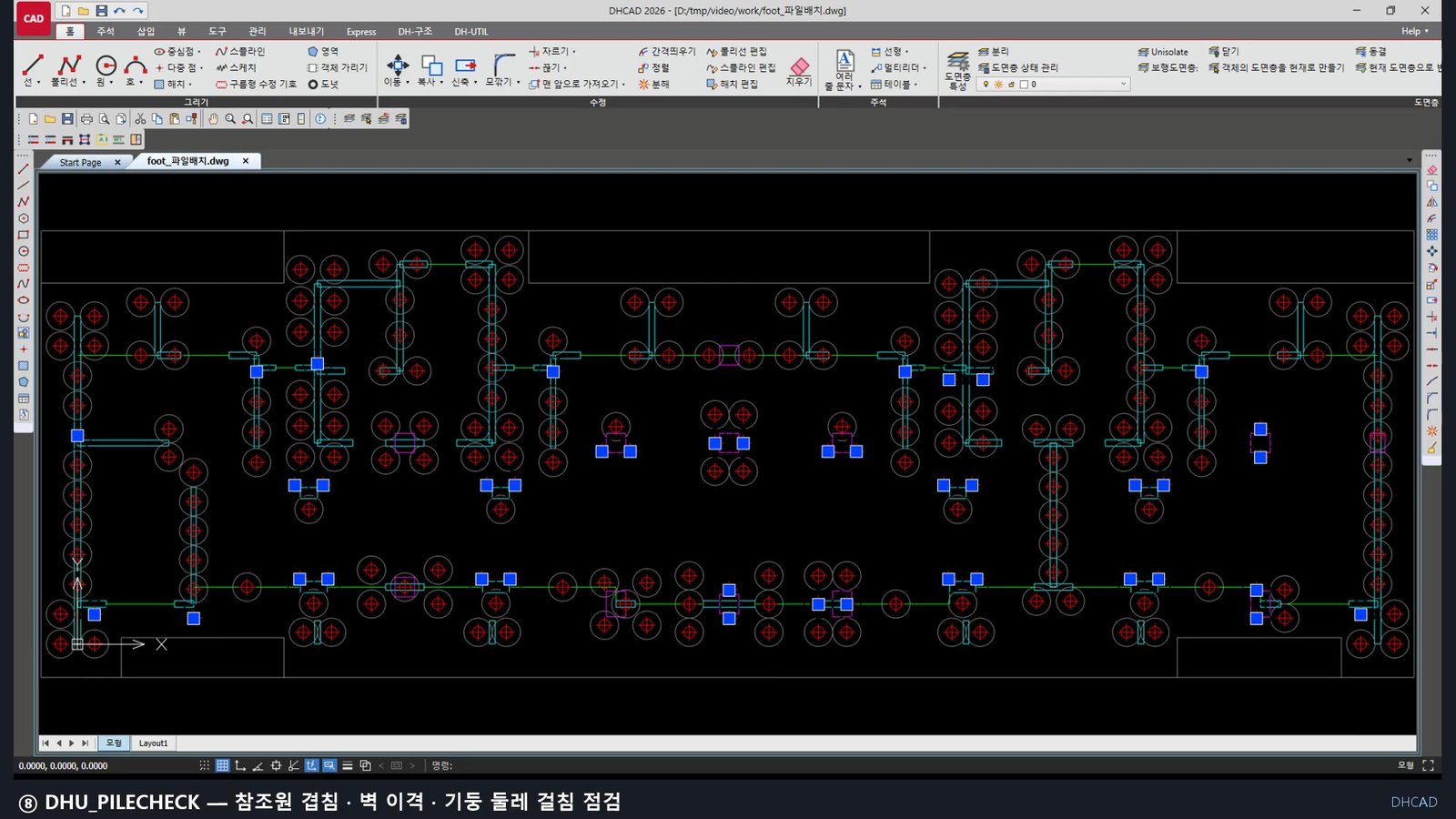This screenshot has height=819, width=1456.
Task: Click the Unisolate layer button
Action: point(1163,52)
